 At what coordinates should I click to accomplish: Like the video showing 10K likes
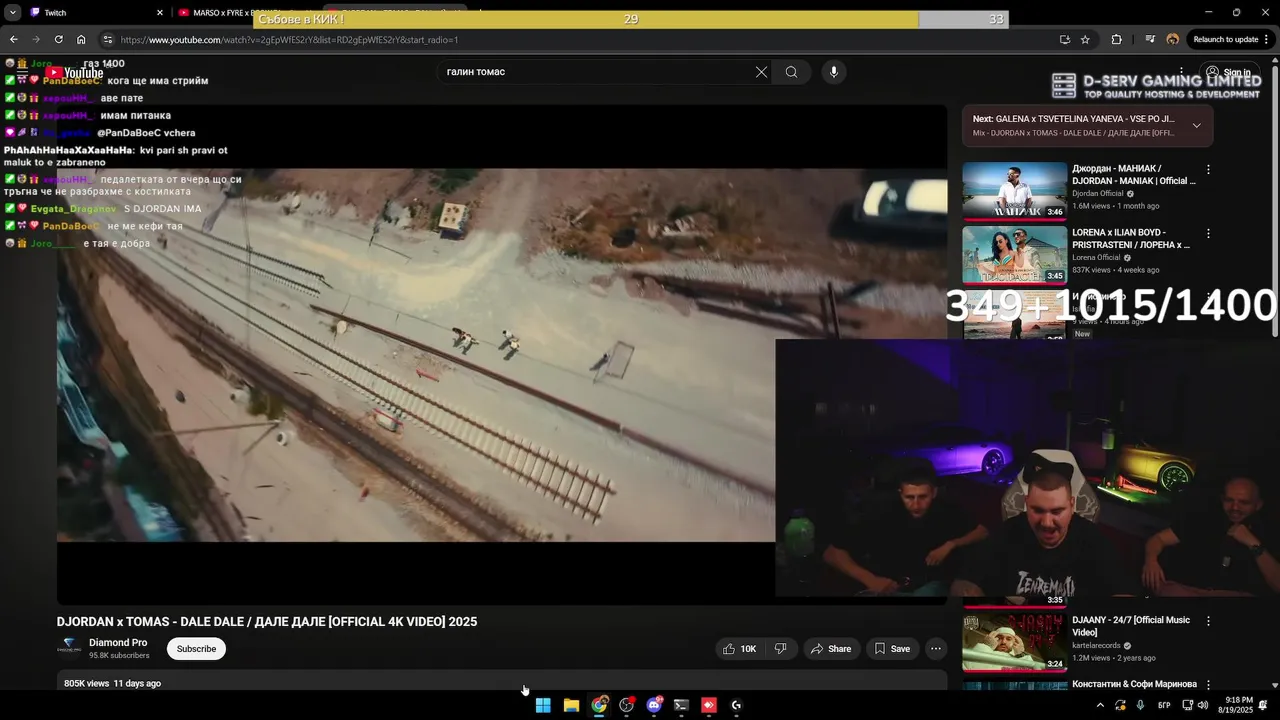[x=739, y=649]
